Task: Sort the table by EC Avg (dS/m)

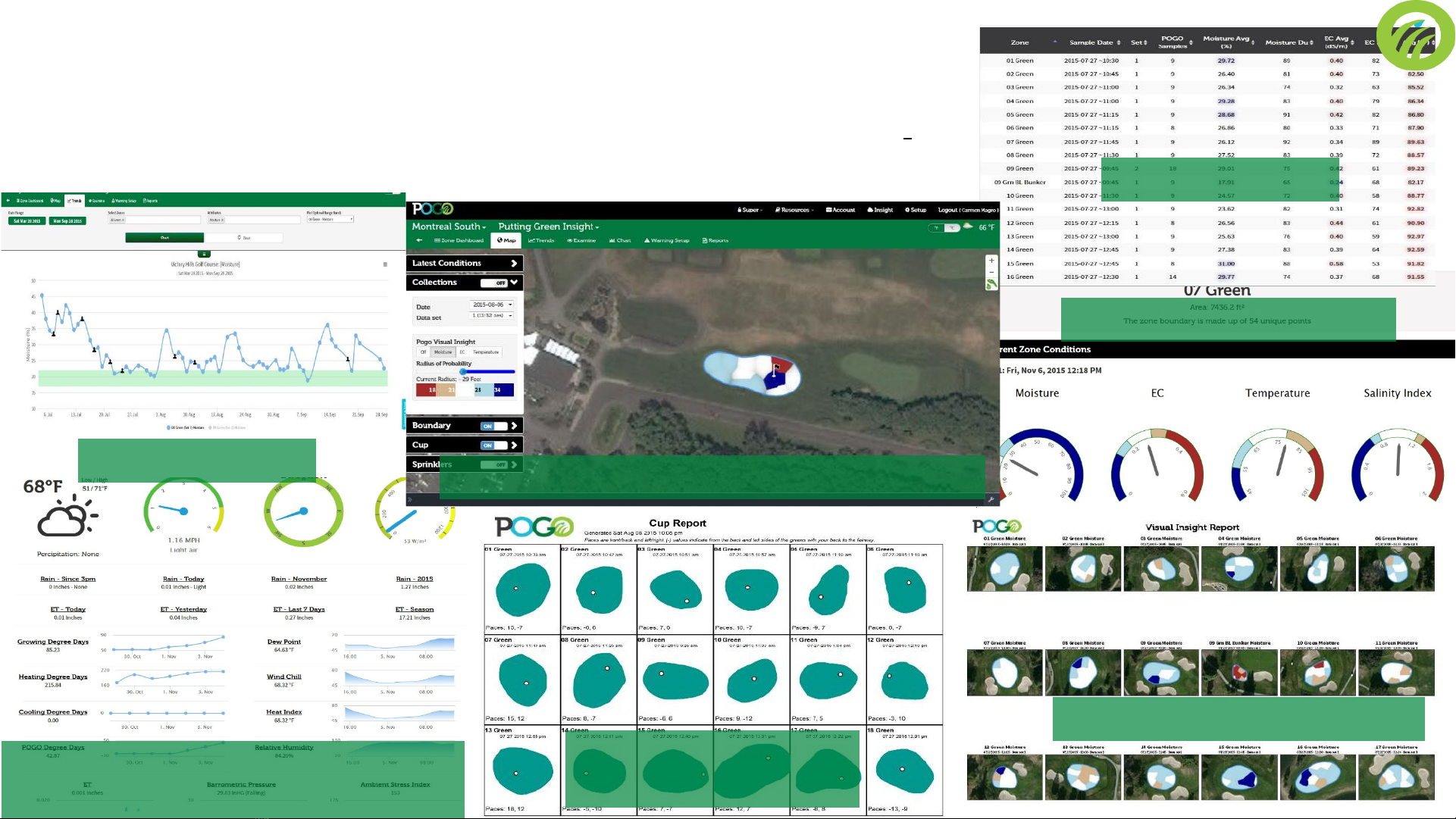Action: point(1339,42)
